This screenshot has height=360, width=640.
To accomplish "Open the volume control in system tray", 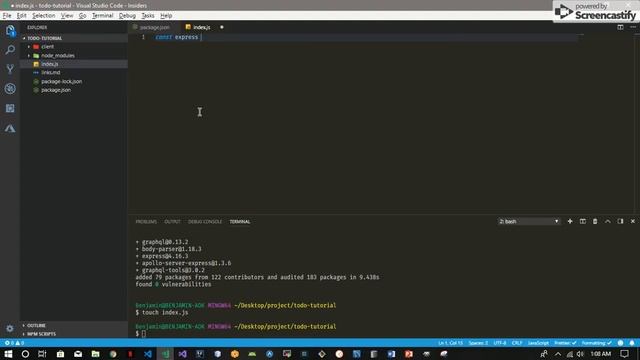I will (x=580, y=354).
